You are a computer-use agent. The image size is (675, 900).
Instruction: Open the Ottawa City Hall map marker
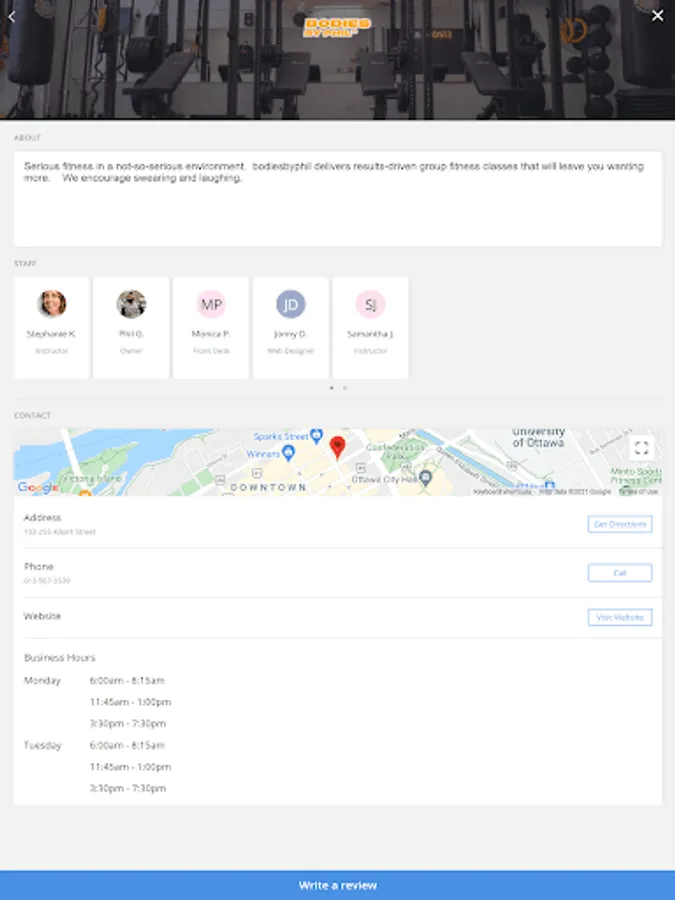pos(425,477)
